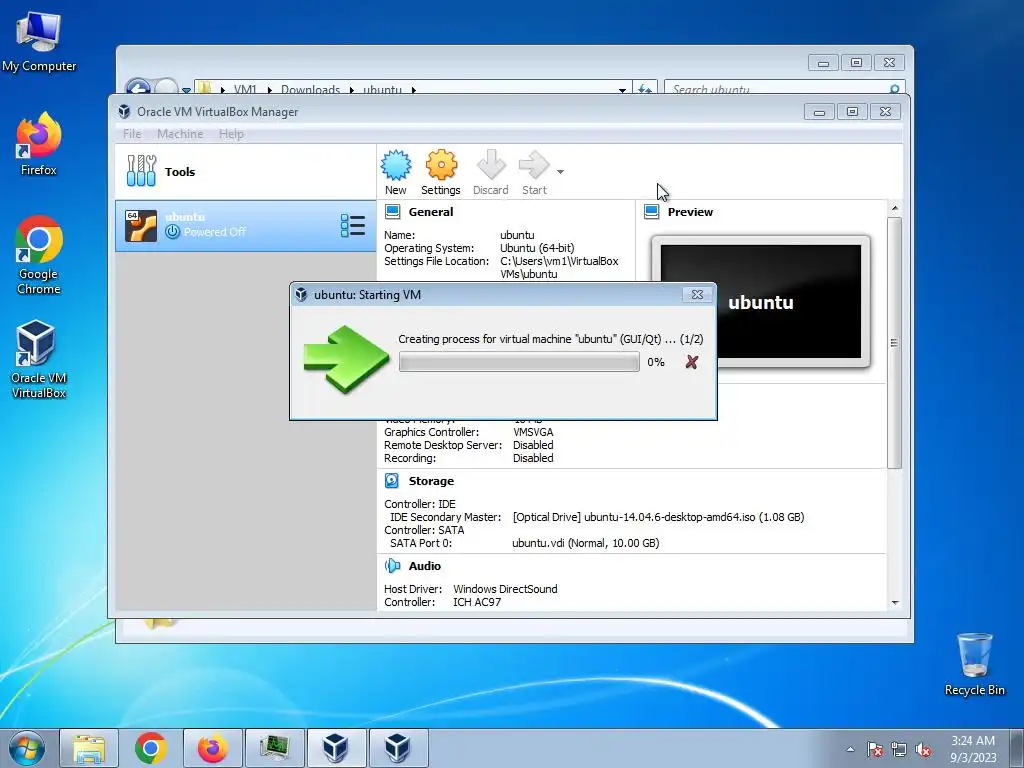Open My Computer desktop icon
The width and height of the screenshot is (1024, 768).
pyautogui.click(x=39, y=42)
